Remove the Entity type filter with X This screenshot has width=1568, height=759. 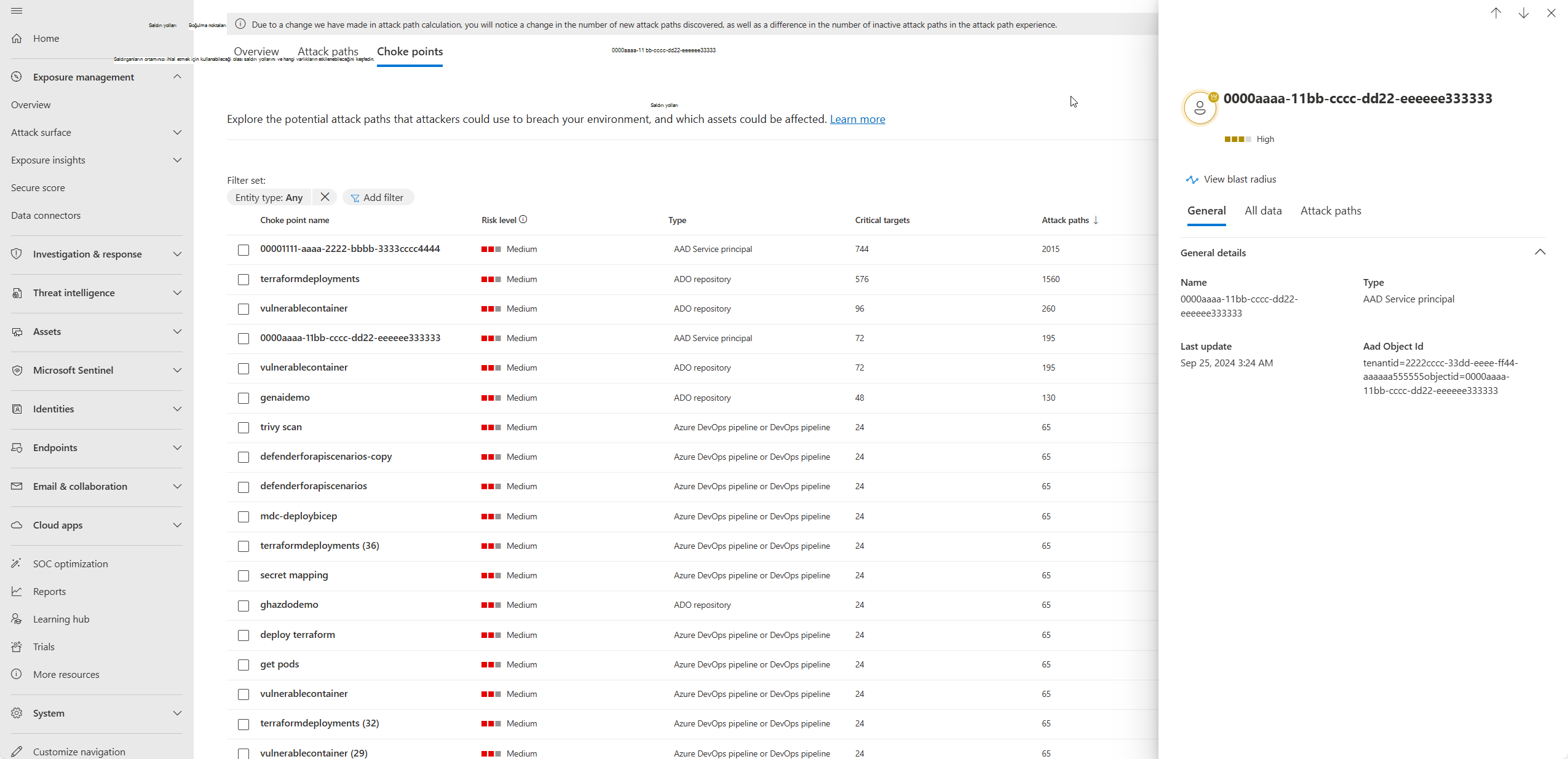coord(325,197)
